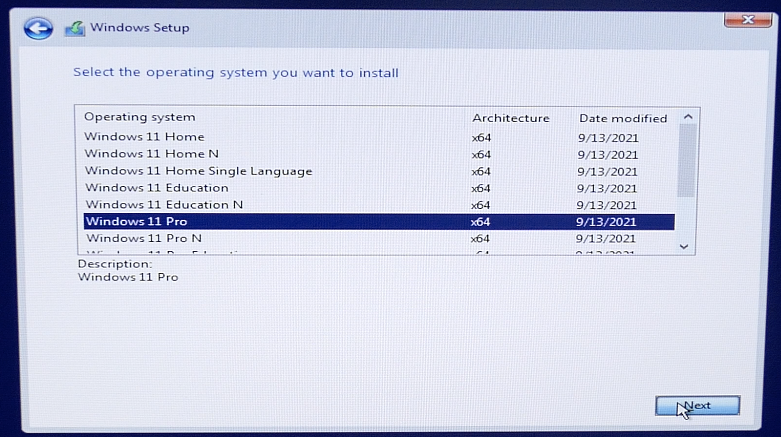Click 9/13/2021 in Windows 11 Education row
The image size is (781, 437).
[x=607, y=188]
